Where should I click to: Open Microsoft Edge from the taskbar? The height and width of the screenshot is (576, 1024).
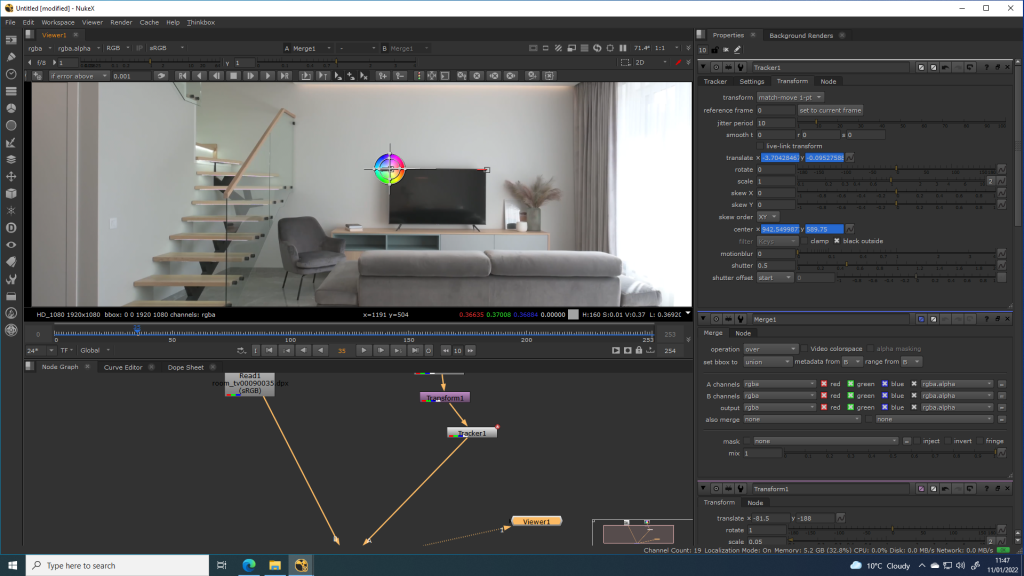[x=247, y=566]
